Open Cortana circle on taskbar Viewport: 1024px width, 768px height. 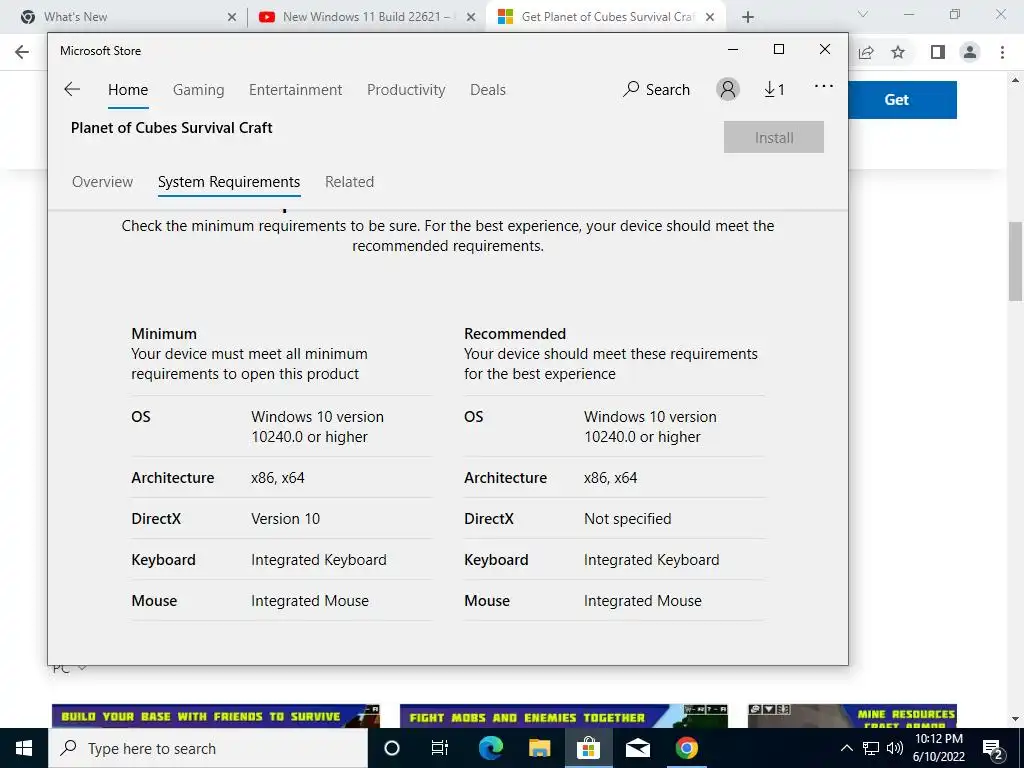[392, 748]
